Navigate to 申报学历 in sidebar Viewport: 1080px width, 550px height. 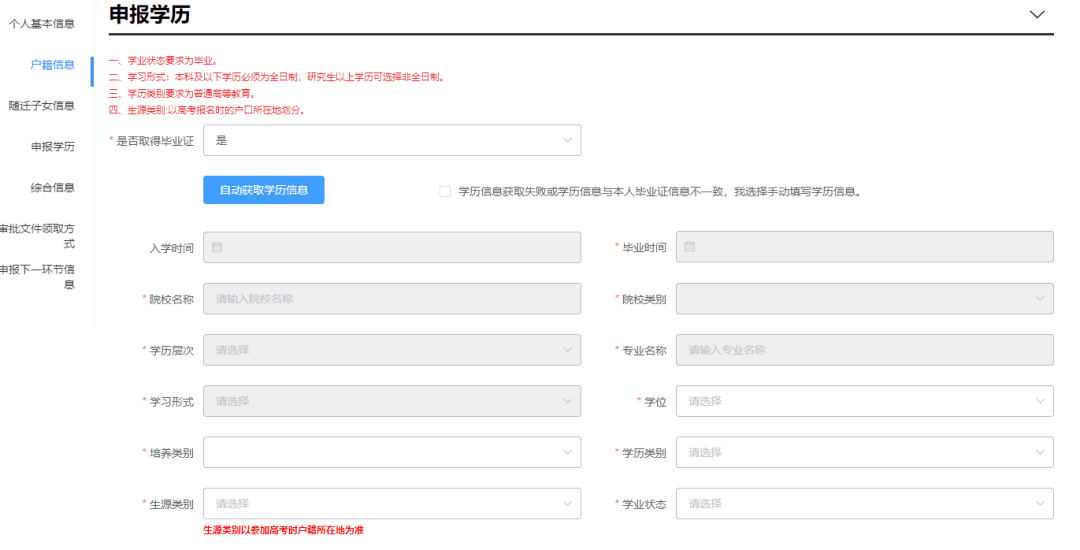coord(52,147)
